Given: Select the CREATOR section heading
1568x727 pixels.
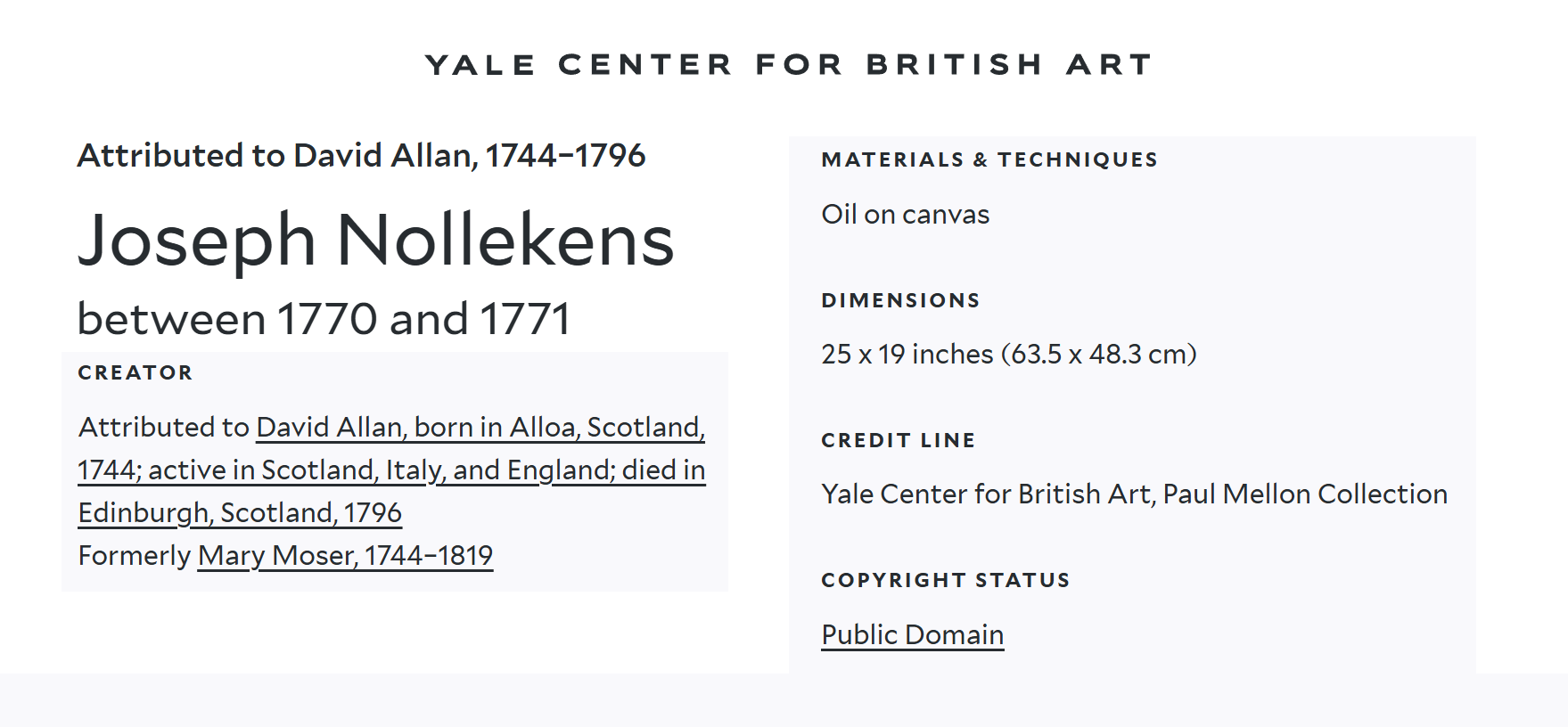Looking at the screenshot, I should tap(135, 372).
